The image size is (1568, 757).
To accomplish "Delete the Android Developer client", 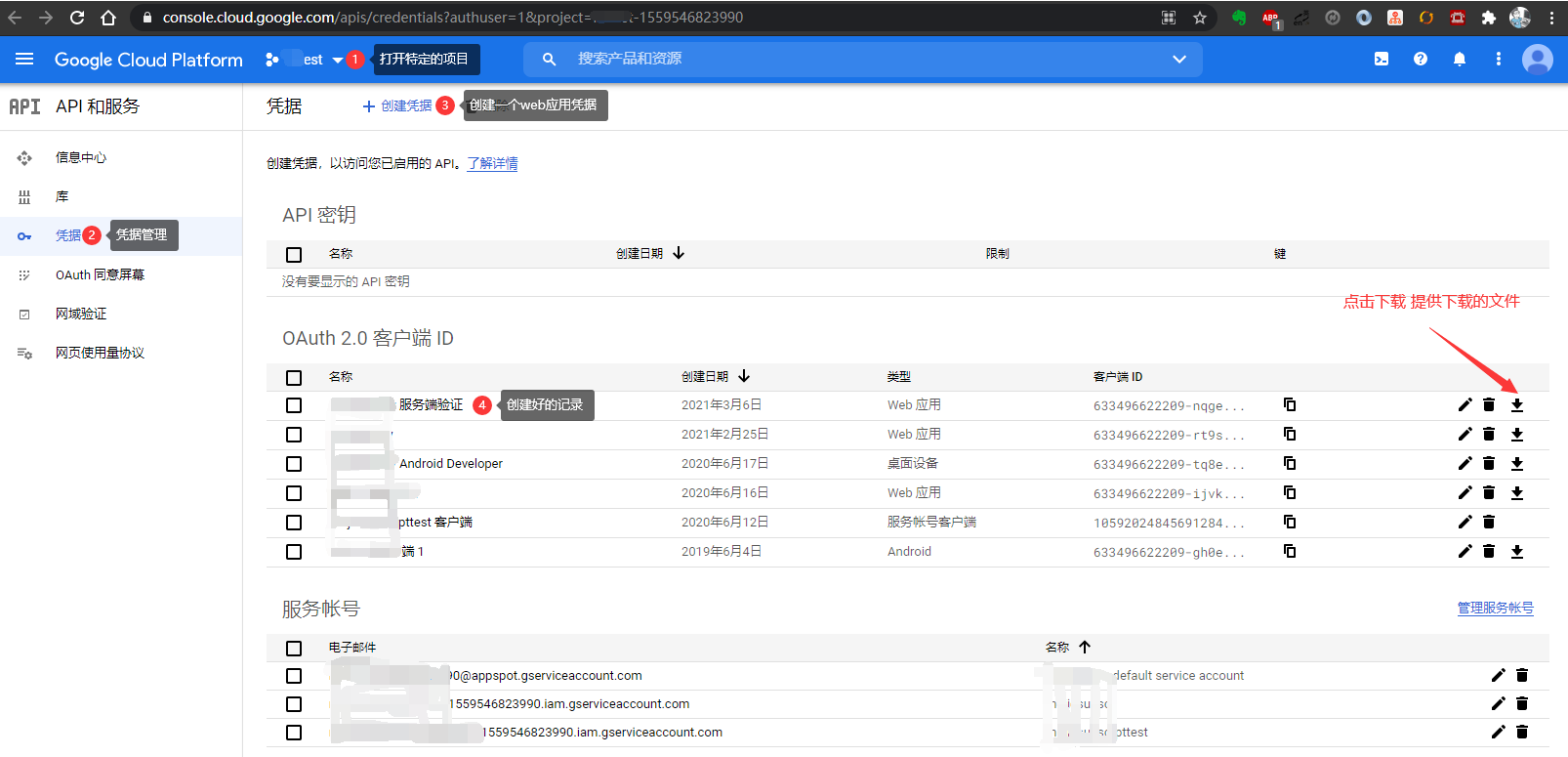I will (1489, 464).
